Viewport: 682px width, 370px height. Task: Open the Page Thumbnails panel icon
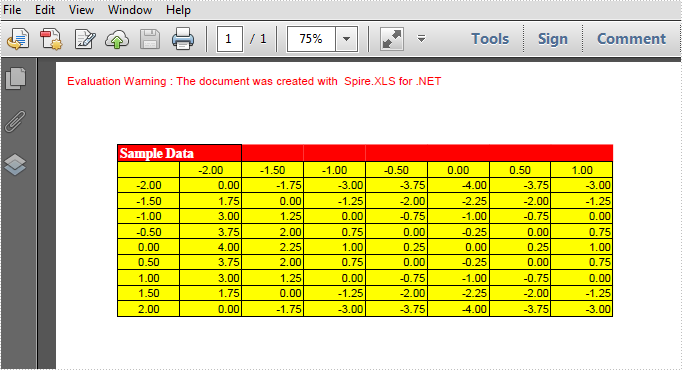[16, 79]
